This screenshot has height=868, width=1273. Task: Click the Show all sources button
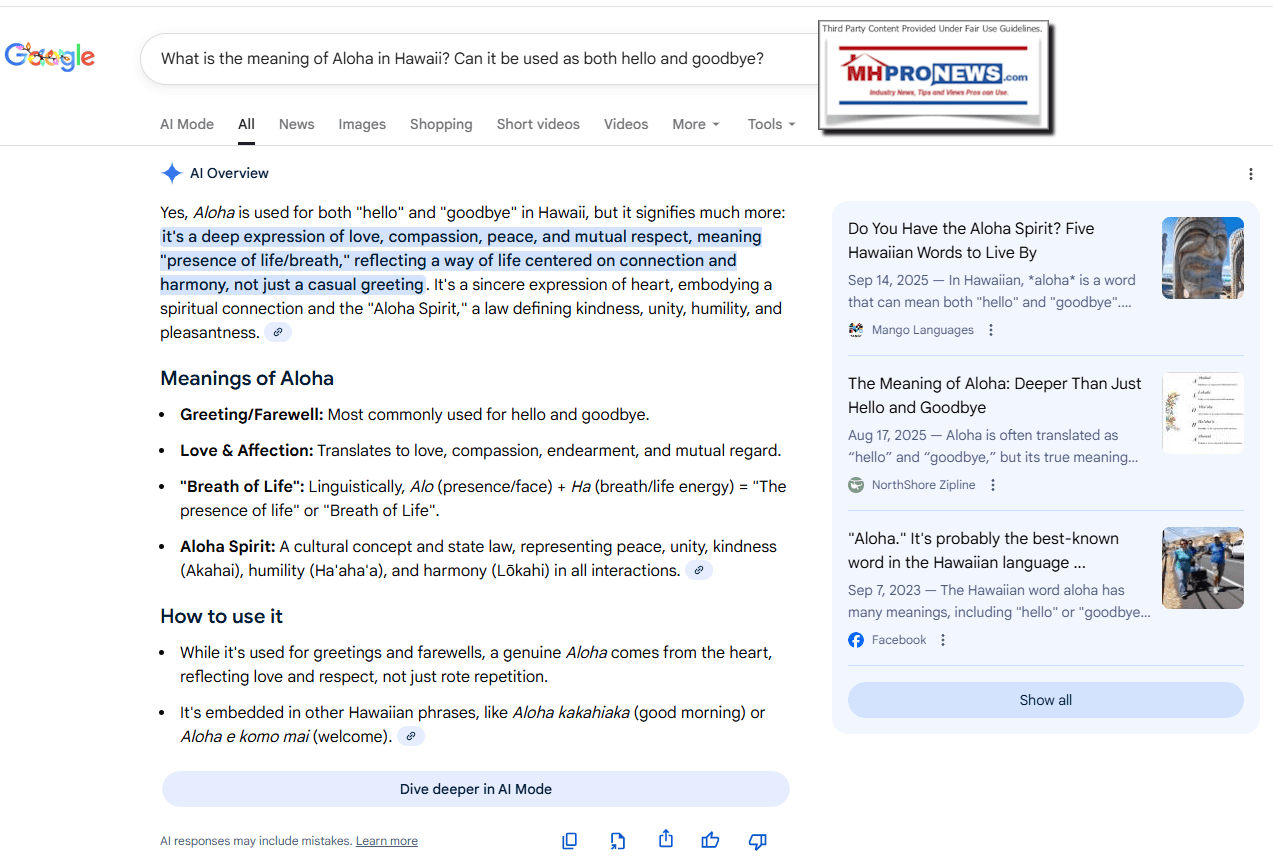[x=1045, y=700]
